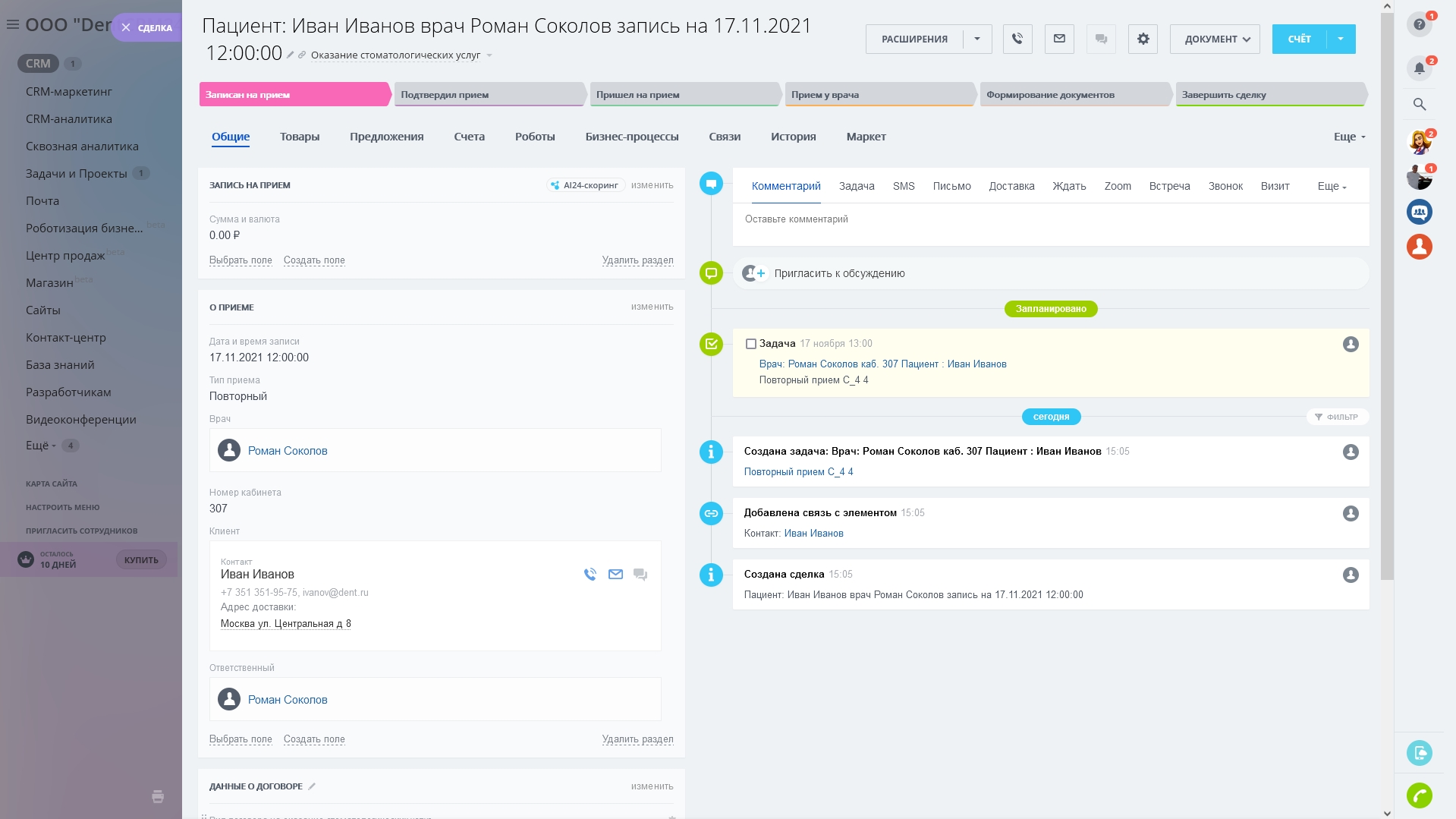Open deal category dropdown arrow
The width and height of the screenshot is (1456, 819).
click(x=489, y=55)
